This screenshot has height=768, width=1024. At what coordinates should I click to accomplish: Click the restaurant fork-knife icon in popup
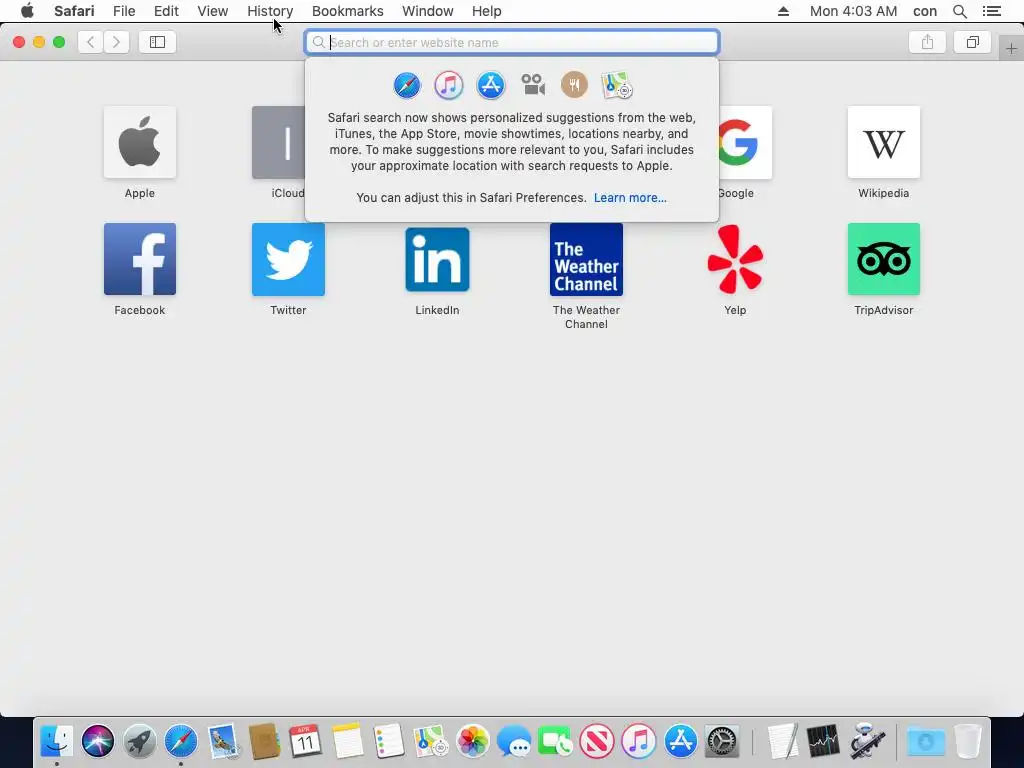(575, 85)
